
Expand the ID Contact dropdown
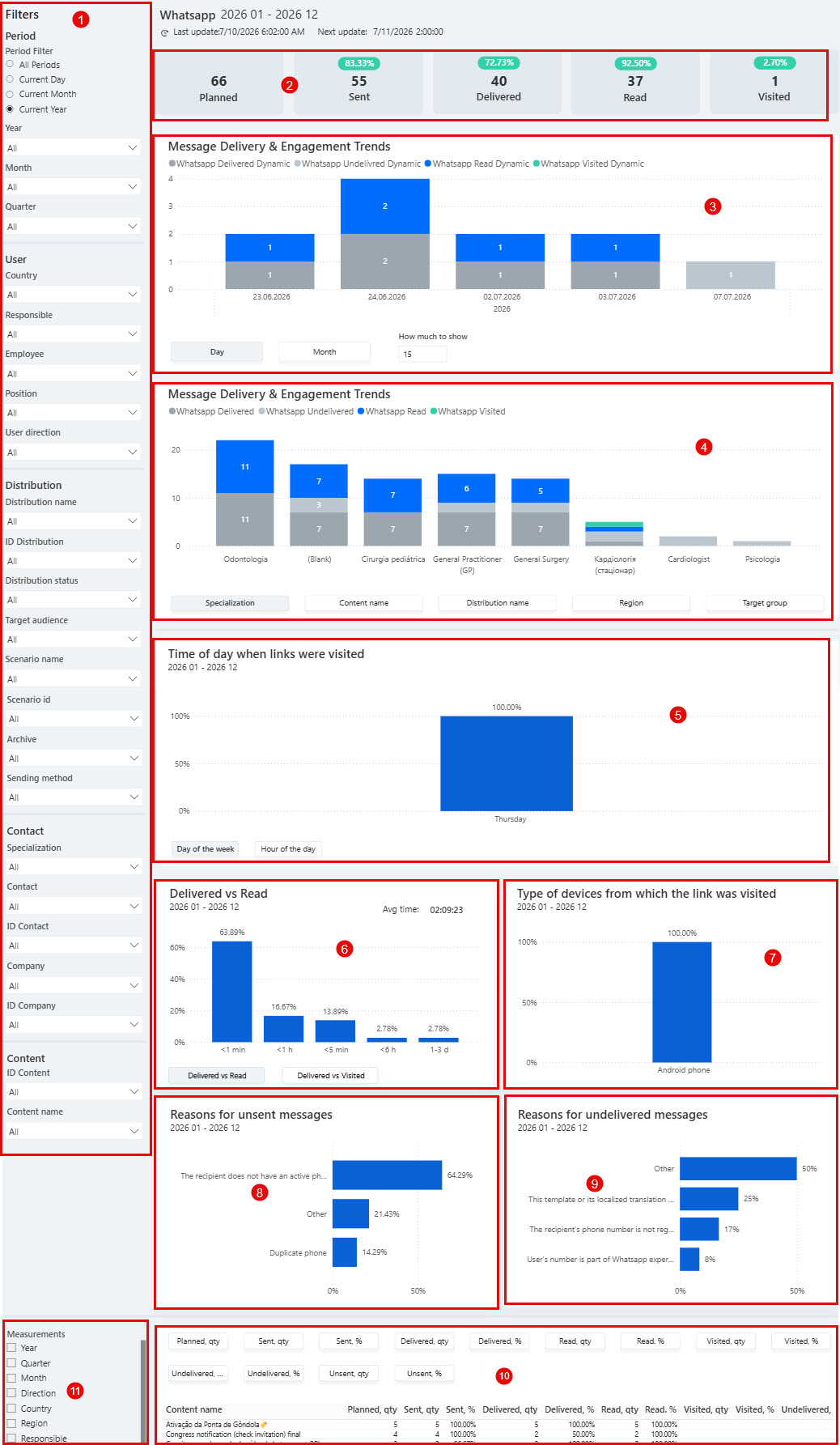[x=73, y=946]
